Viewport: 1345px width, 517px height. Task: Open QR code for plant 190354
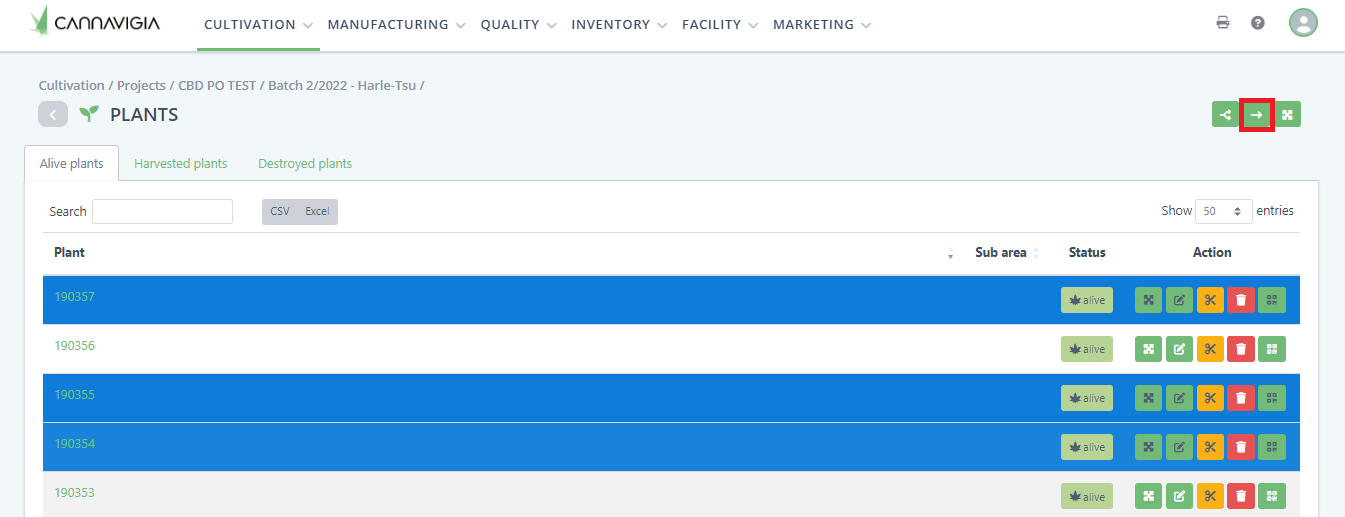[1272, 447]
